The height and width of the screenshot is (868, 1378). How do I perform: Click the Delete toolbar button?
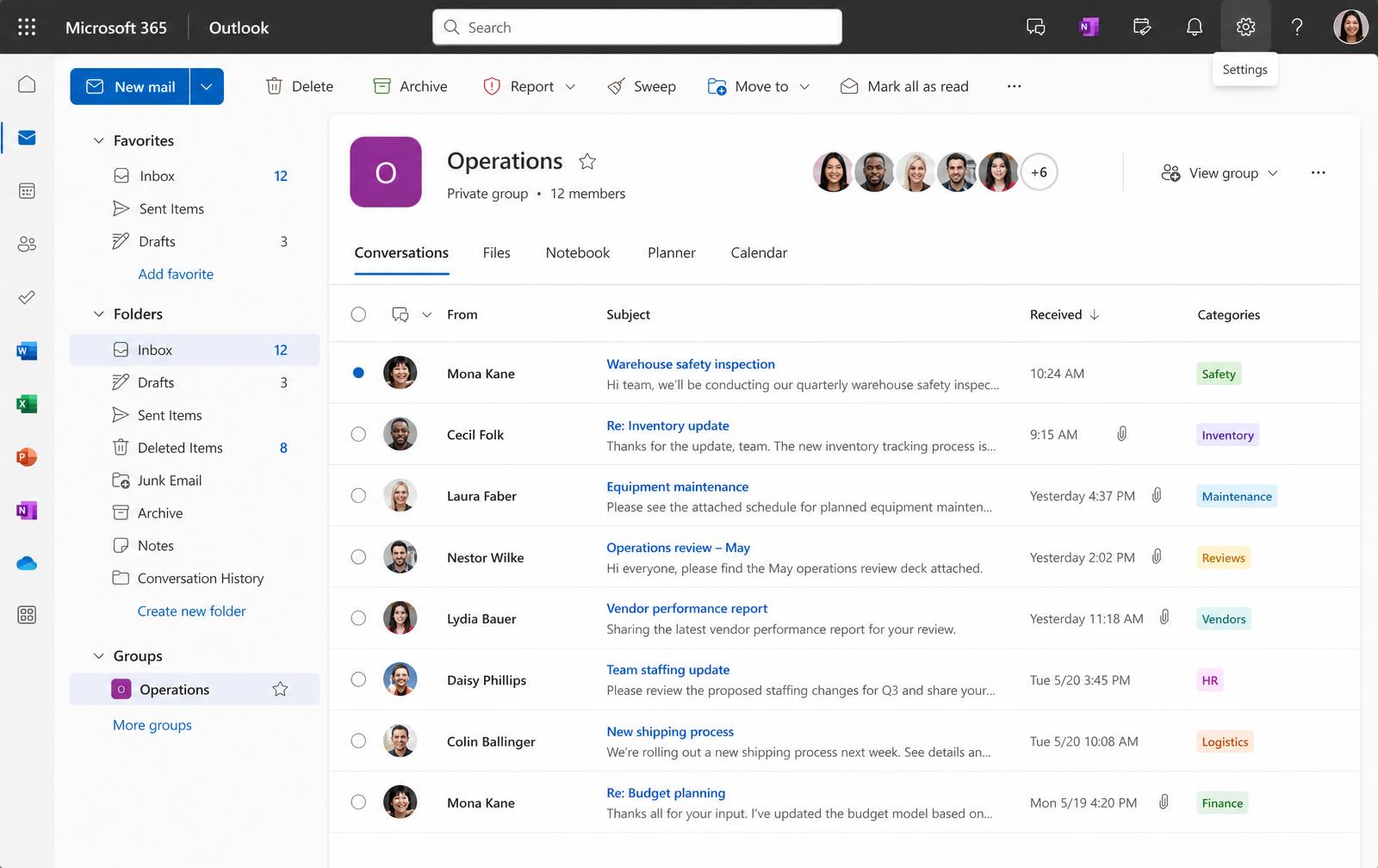click(299, 86)
